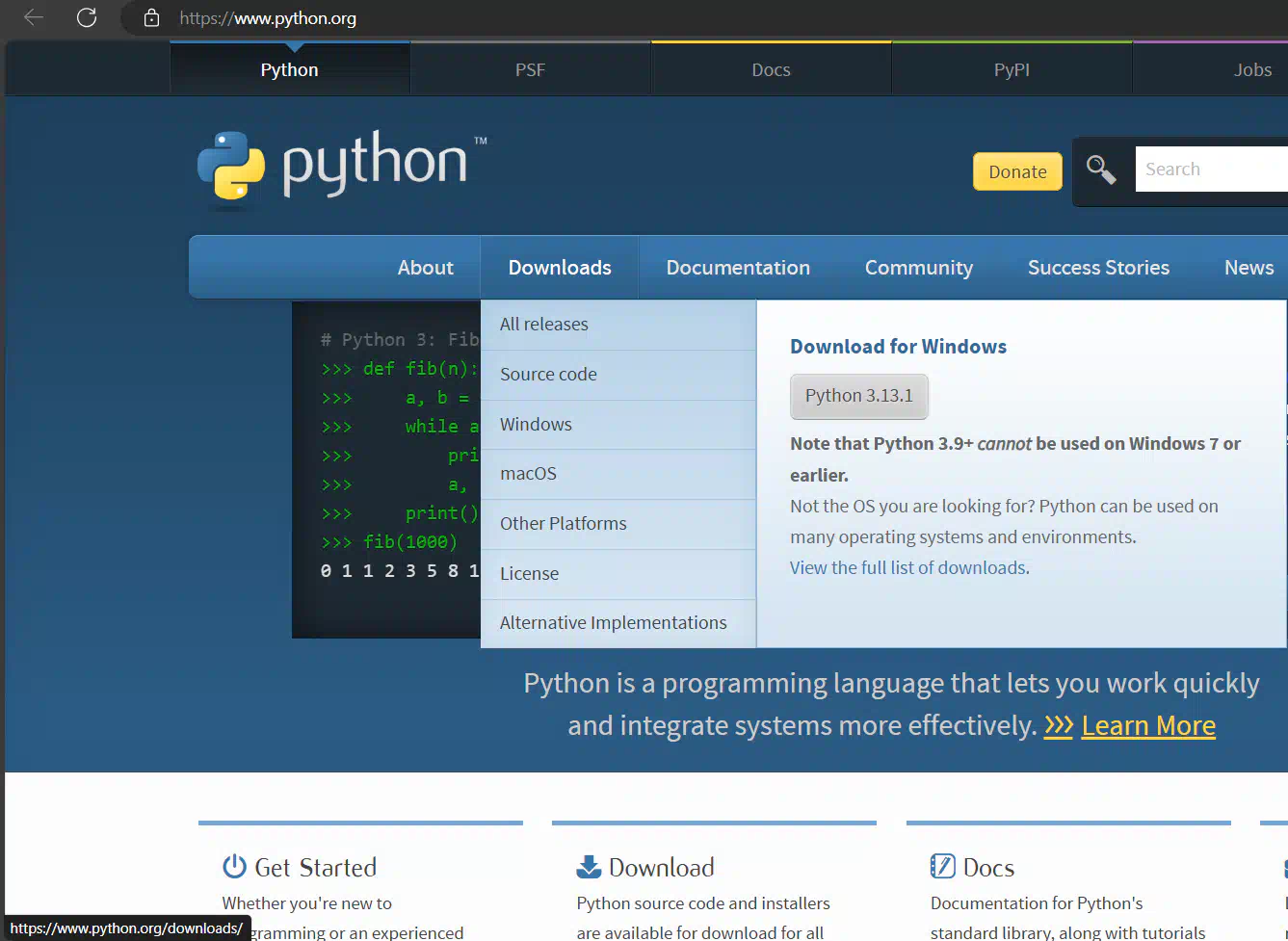Click the Get Started heading

[x=315, y=867]
